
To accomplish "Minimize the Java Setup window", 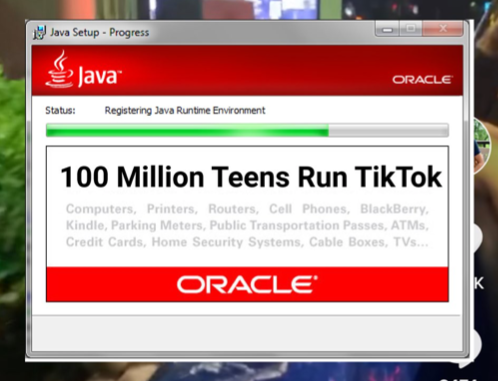I will pyautogui.click(x=387, y=29).
